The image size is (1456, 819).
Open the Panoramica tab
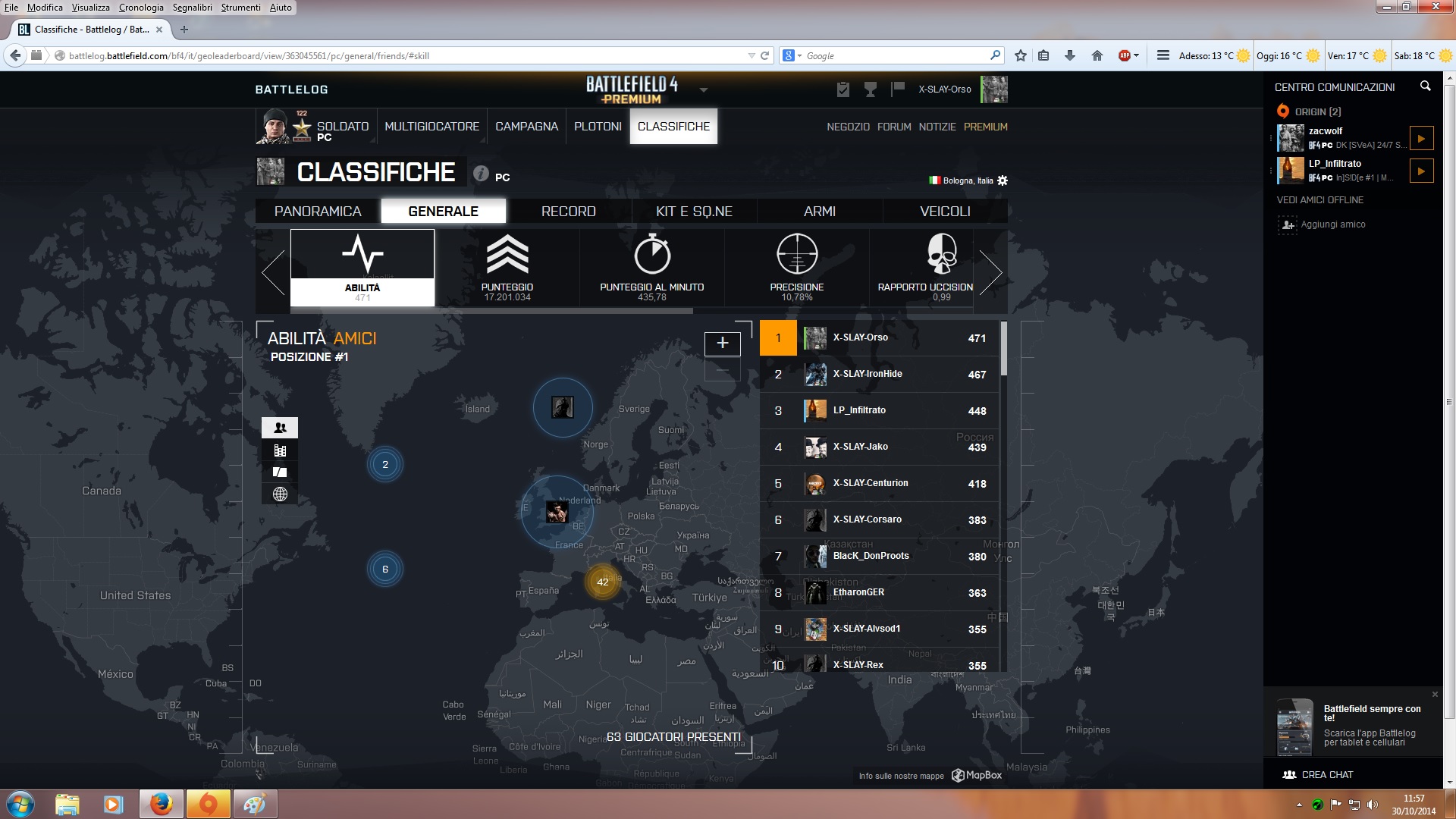coord(318,212)
